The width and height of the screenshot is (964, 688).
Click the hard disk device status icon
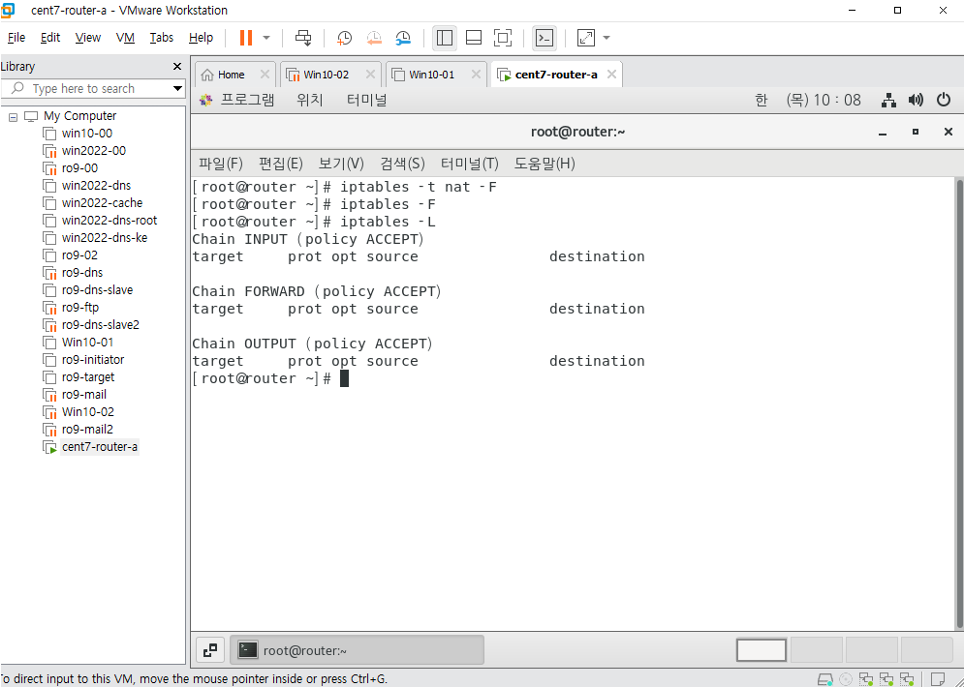824,679
